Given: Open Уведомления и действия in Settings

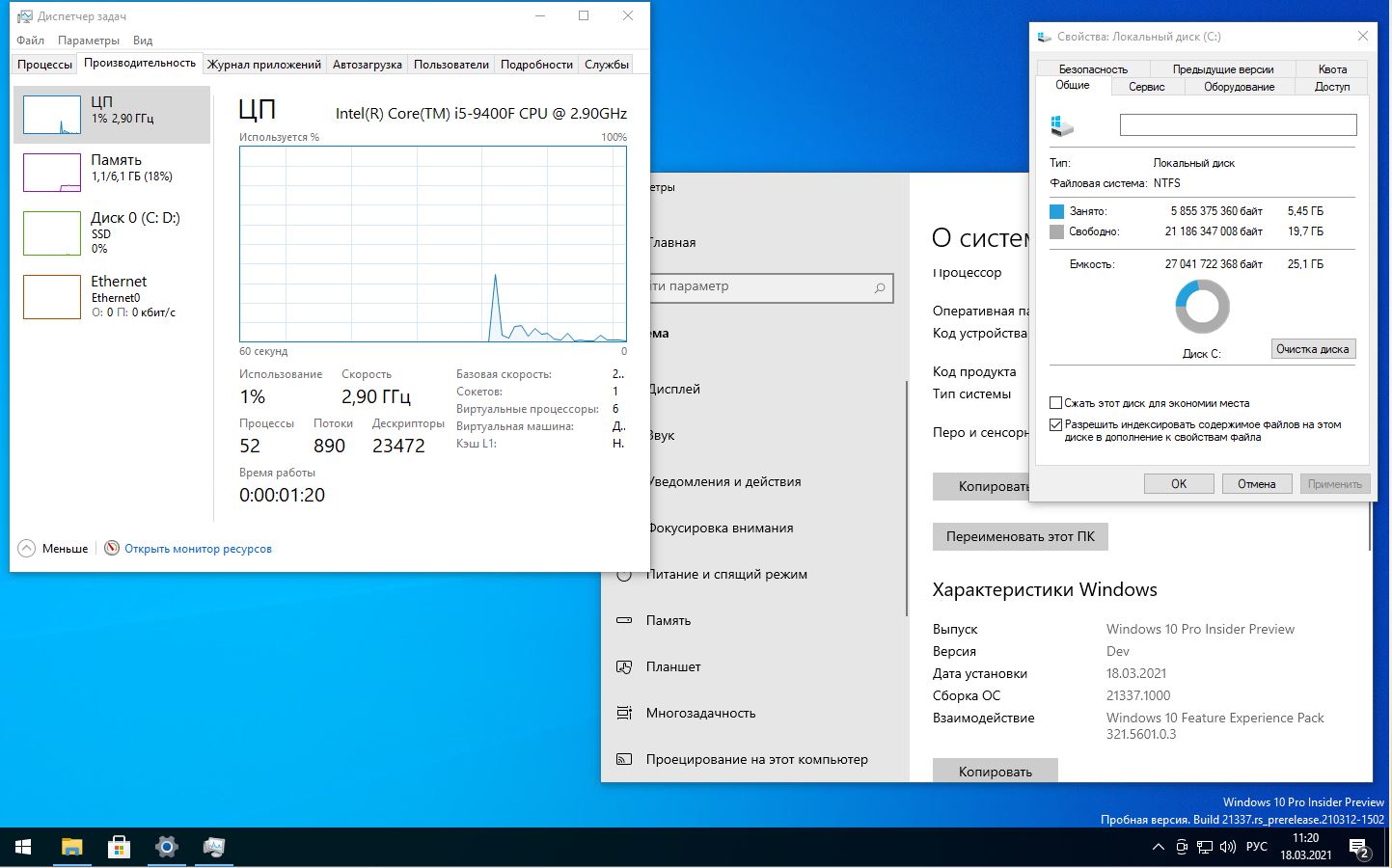Looking at the screenshot, I should 724,481.
